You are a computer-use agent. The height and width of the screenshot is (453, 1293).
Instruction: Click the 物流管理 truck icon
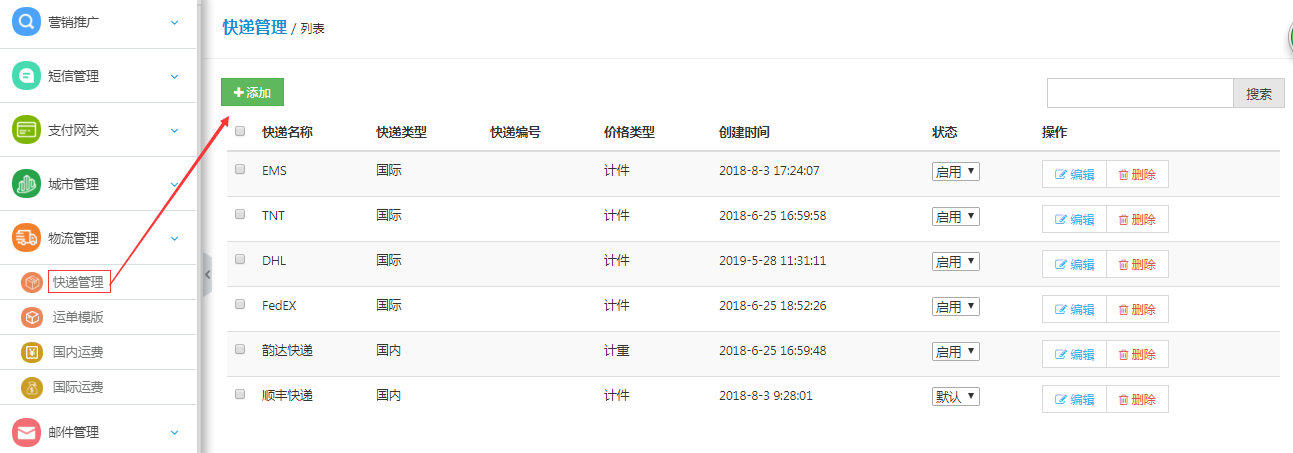[x=26, y=238]
